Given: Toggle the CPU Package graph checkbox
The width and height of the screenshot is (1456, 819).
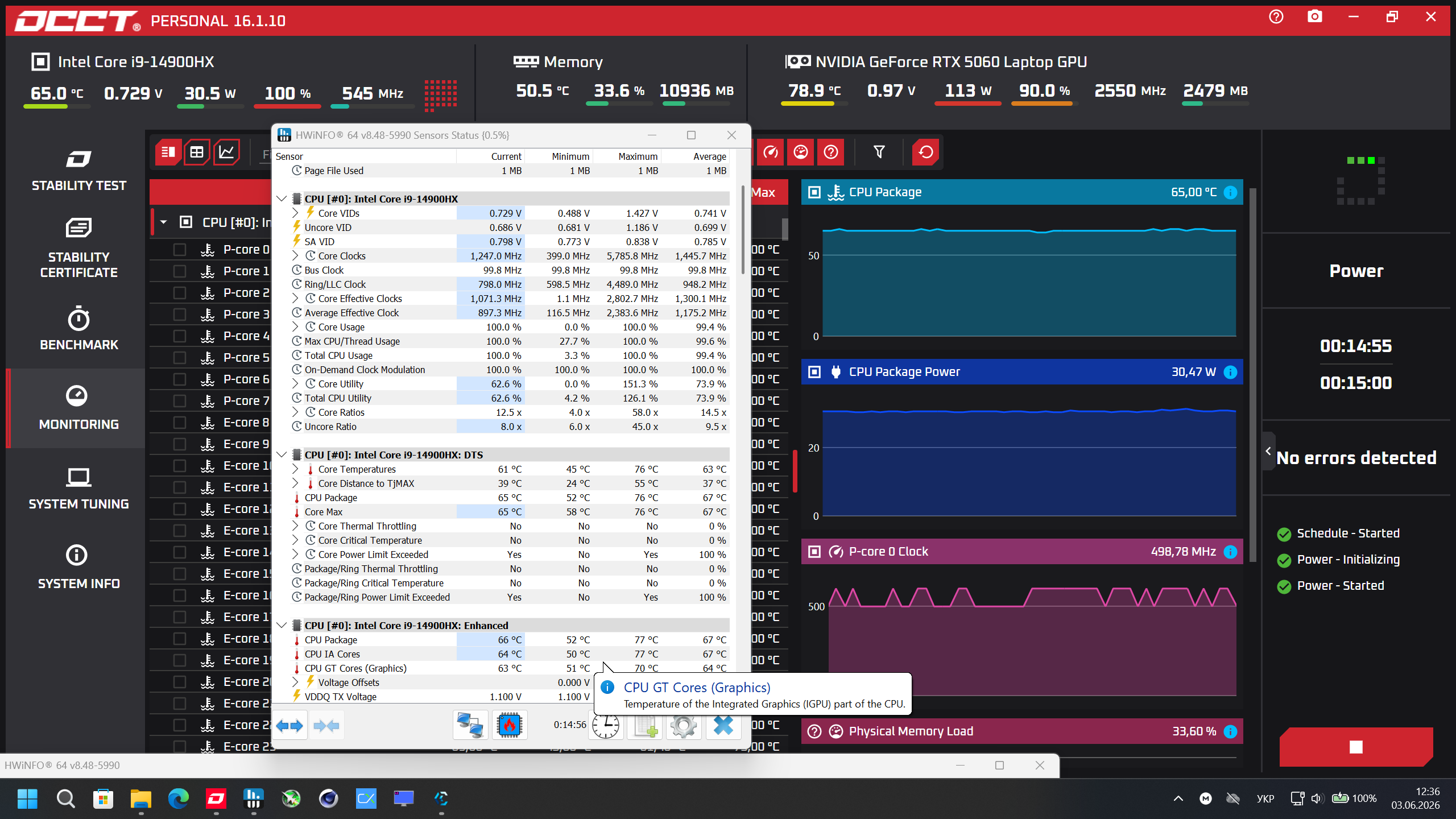Looking at the screenshot, I should (814, 192).
